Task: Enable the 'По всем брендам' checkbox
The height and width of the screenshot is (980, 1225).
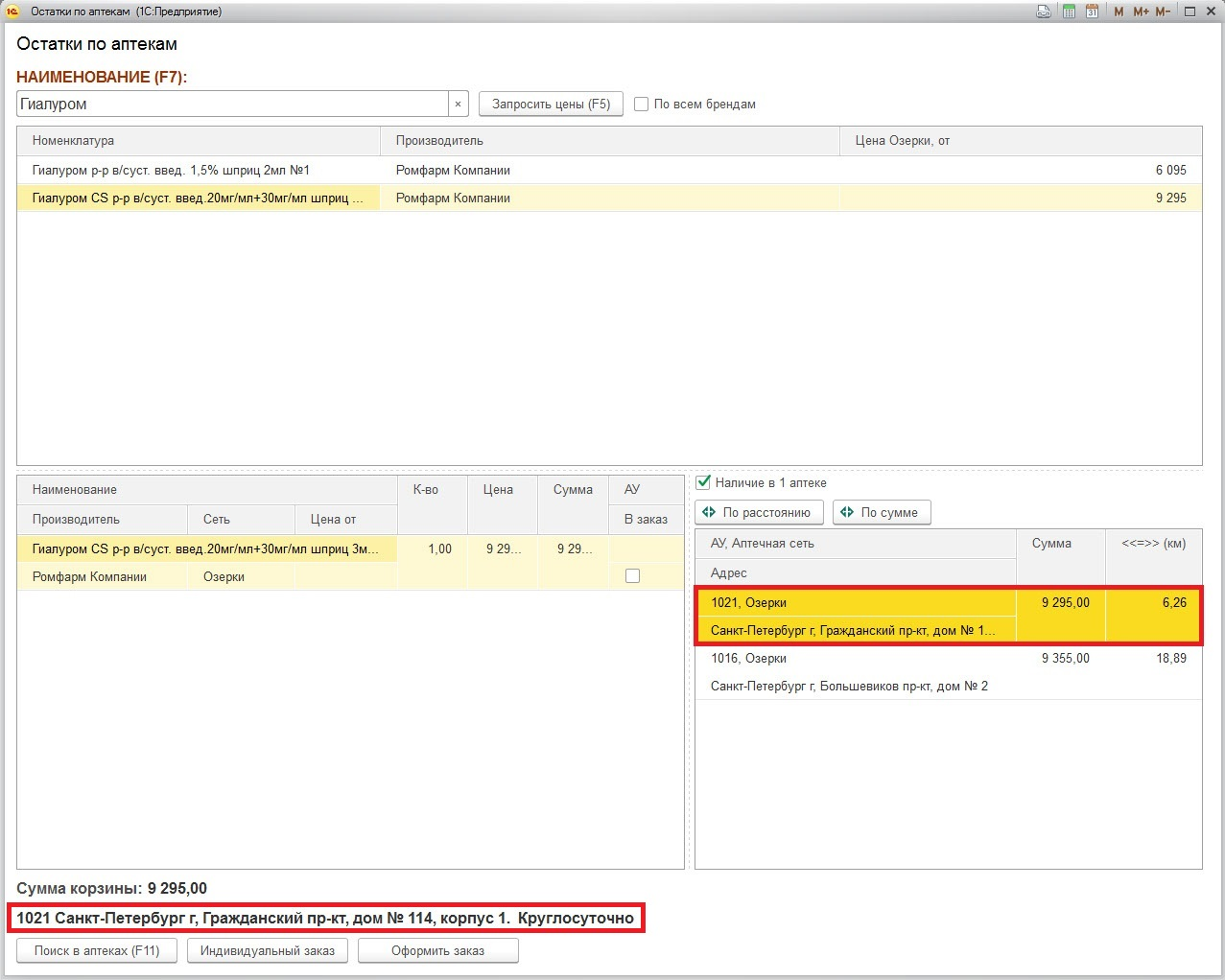Action: tap(642, 105)
